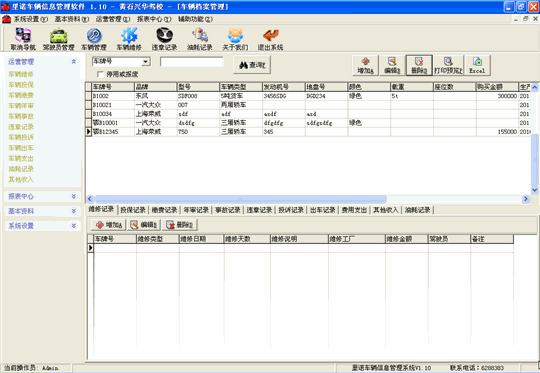Click the 取消导航 toolbar icon

(x=23, y=39)
